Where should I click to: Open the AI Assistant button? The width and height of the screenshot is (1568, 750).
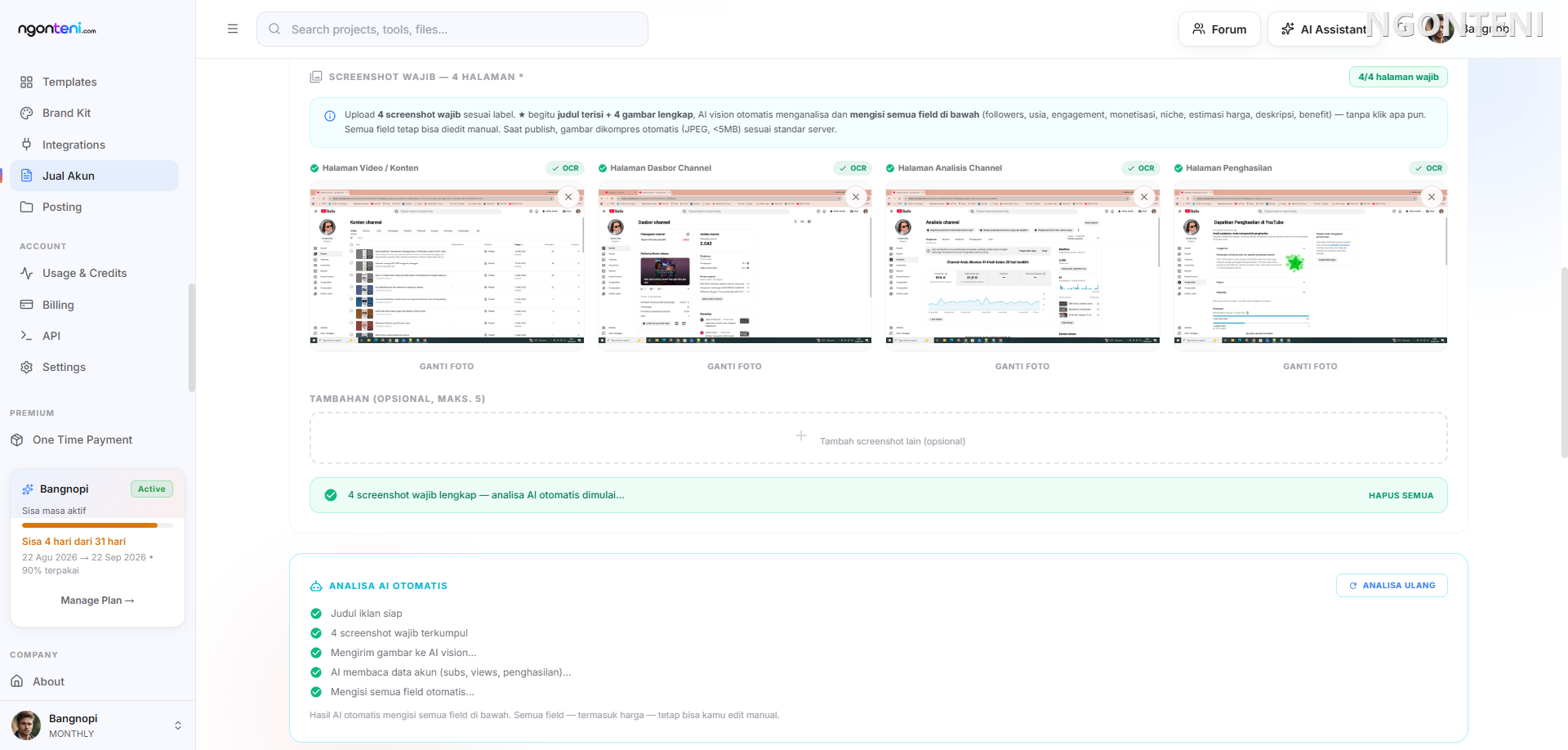1323,29
